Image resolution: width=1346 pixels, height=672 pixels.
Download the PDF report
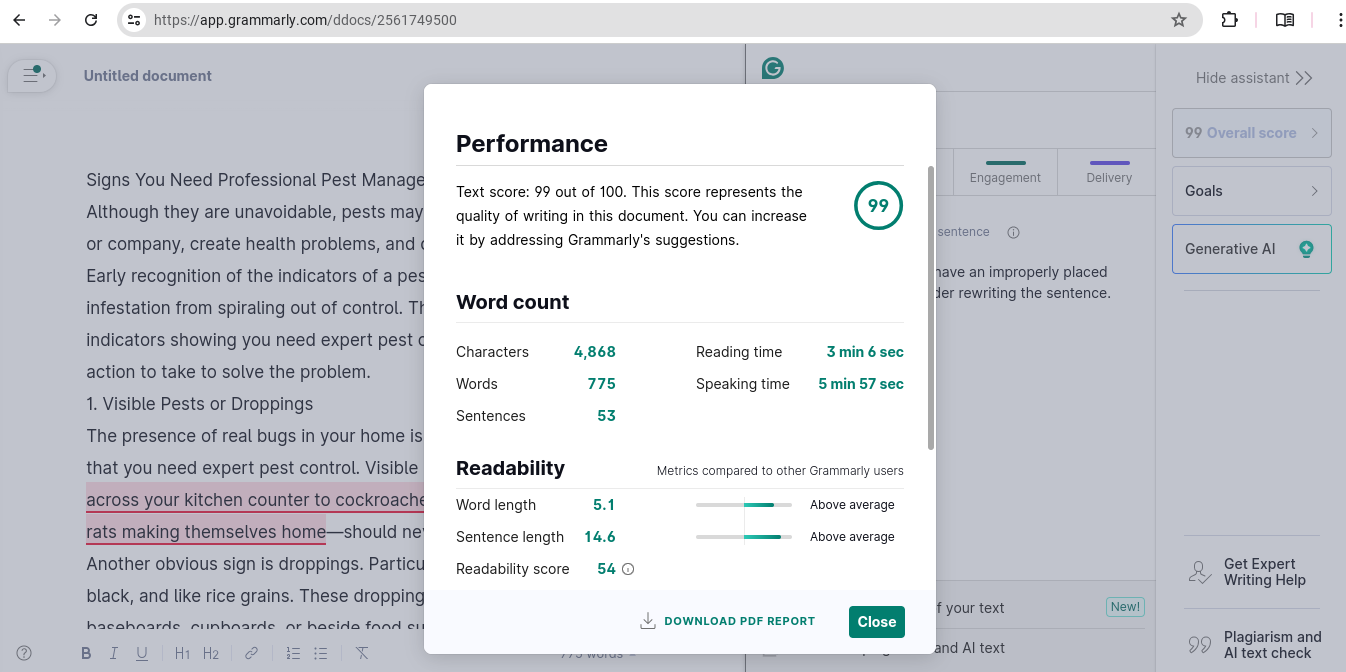(x=728, y=621)
